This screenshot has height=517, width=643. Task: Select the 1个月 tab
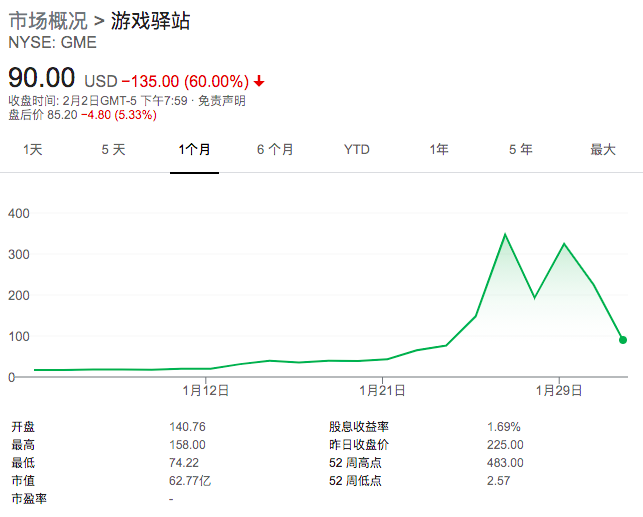[194, 150]
